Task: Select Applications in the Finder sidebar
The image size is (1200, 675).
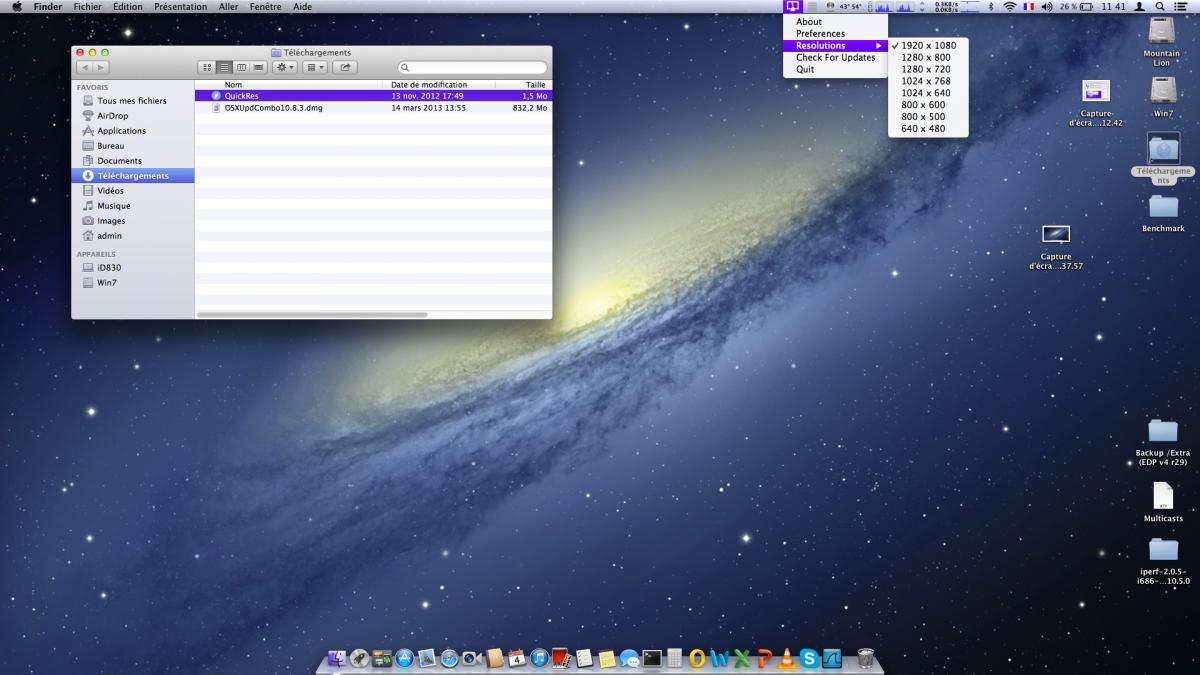Action: (121, 131)
